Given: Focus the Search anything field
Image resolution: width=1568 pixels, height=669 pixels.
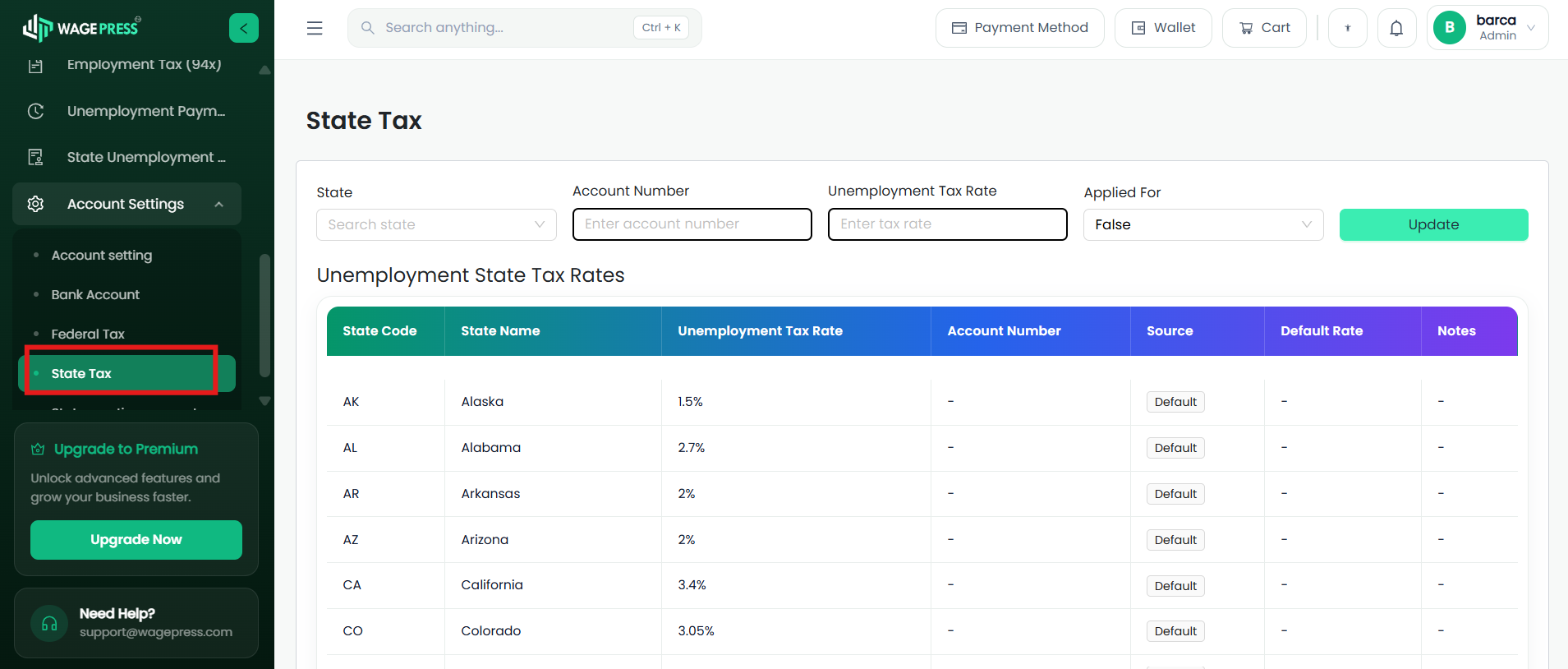Looking at the screenshot, I should point(524,28).
